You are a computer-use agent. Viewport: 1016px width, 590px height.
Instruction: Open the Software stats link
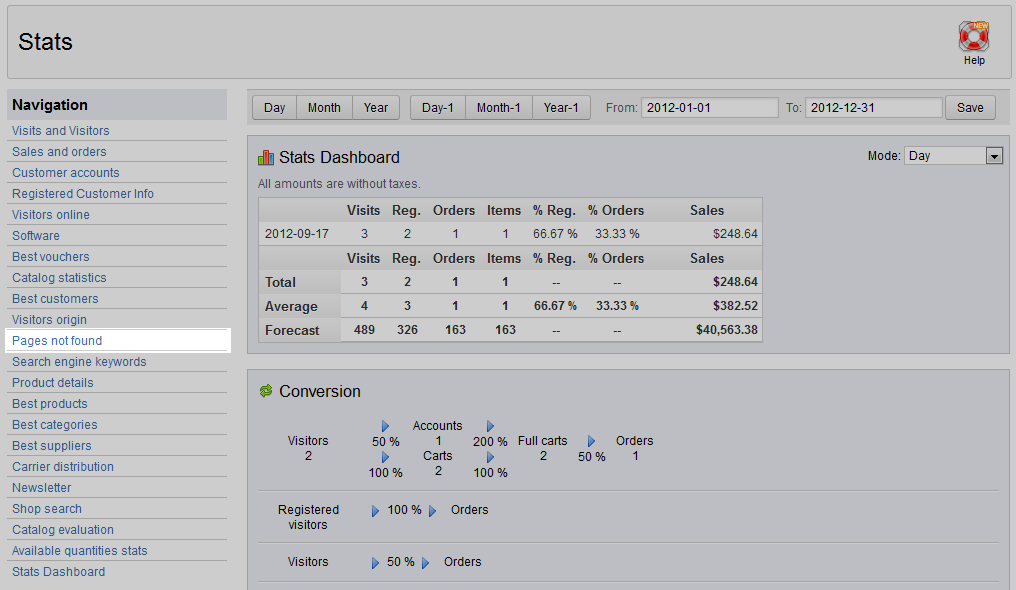coord(36,236)
